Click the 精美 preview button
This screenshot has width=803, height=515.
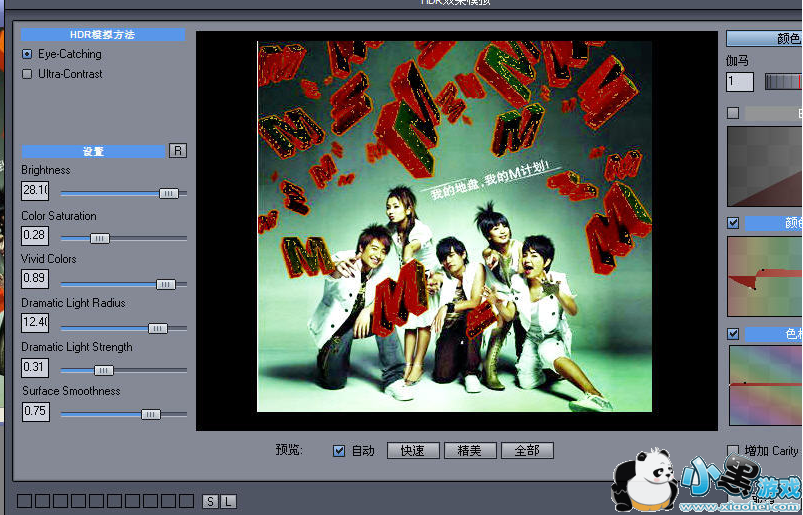[x=470, y=450]
